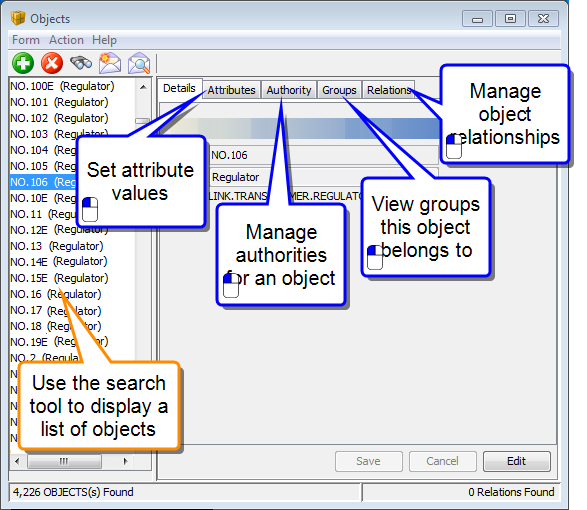Click the Save button
The width and height of the screenshot is (587, 510).
tap(368, 461)
